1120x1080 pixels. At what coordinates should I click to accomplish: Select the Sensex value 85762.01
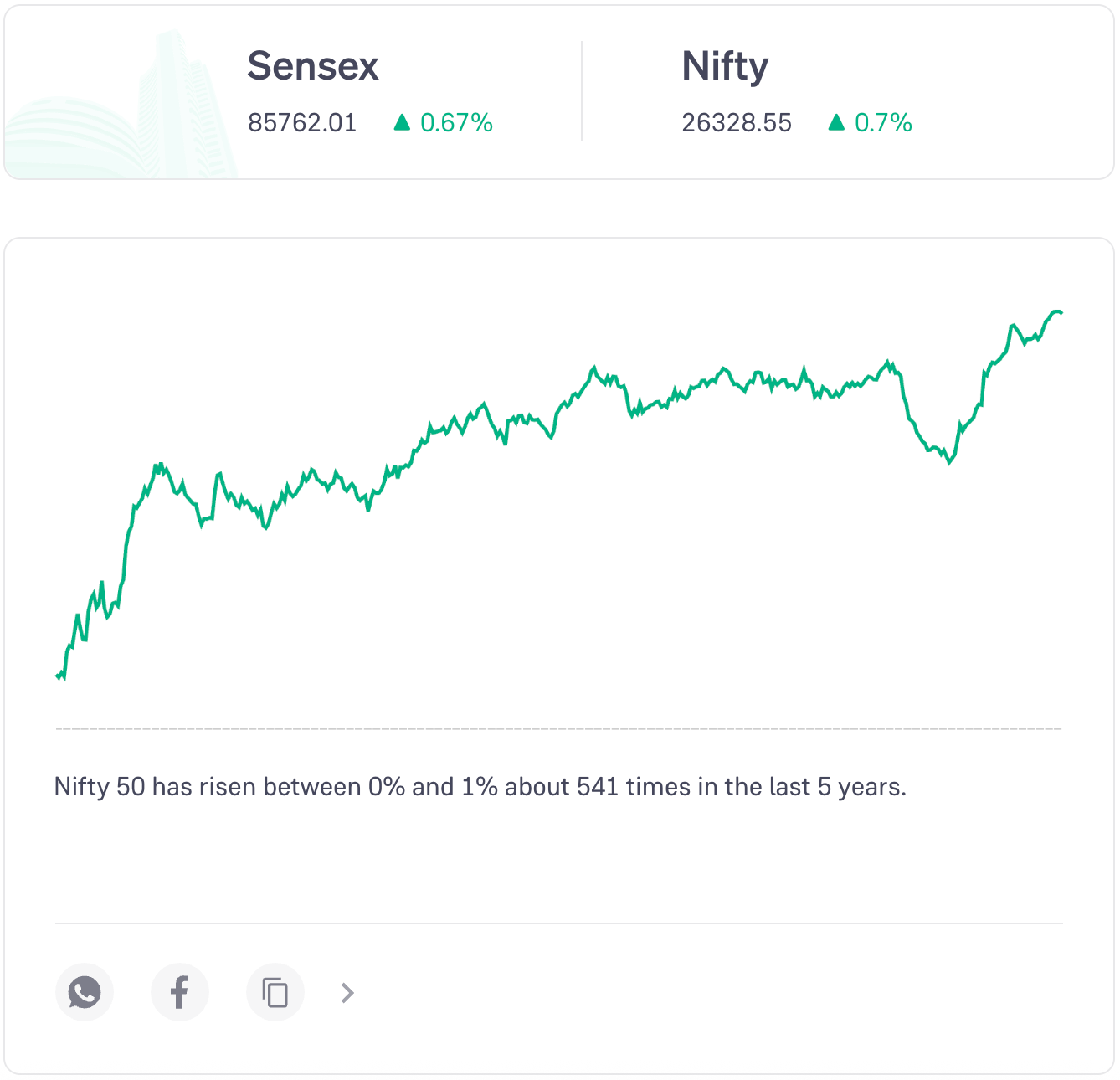click(x=302, y=123)
